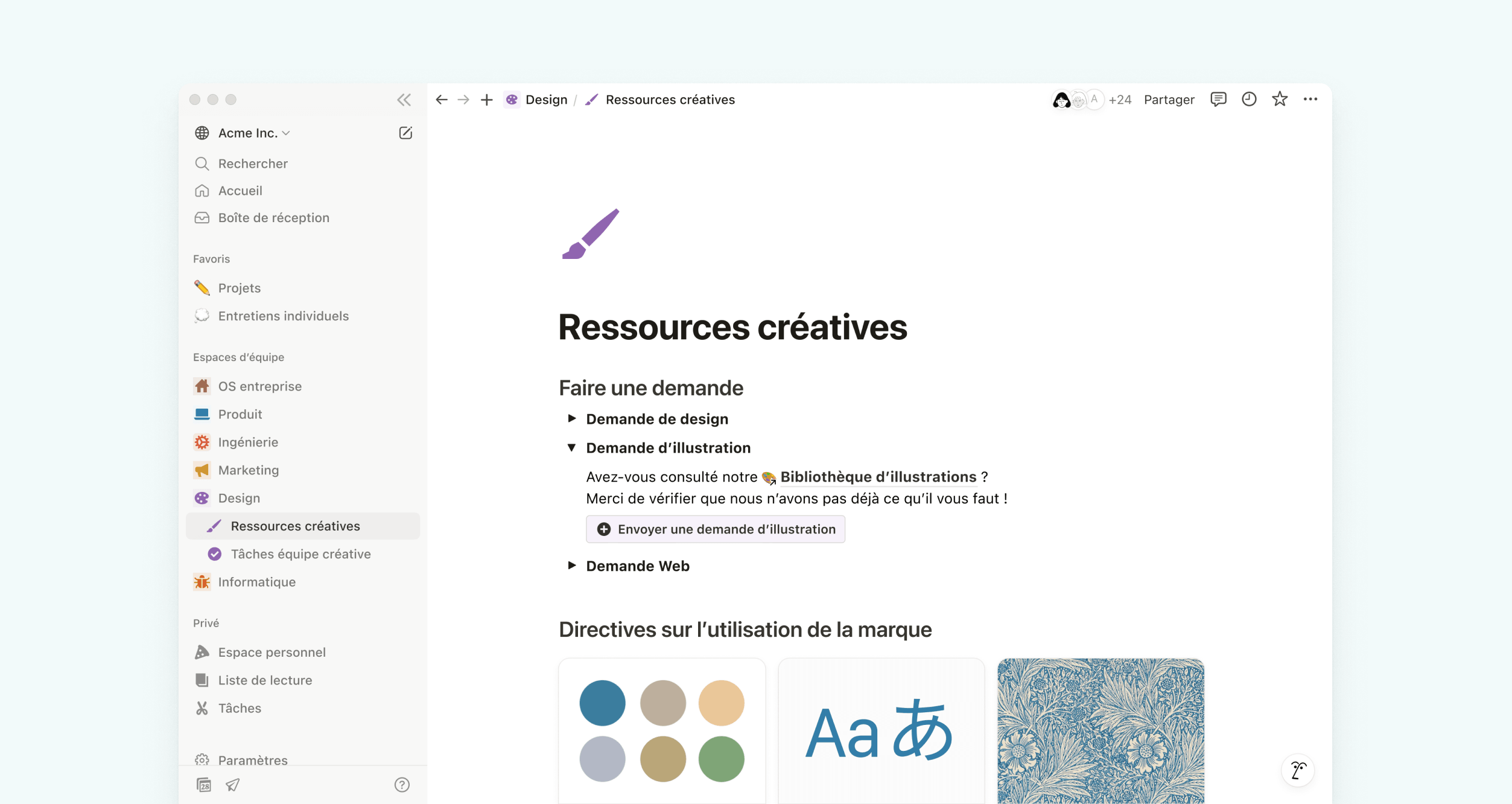Open the AI assistant face button

pos(1298,770)
